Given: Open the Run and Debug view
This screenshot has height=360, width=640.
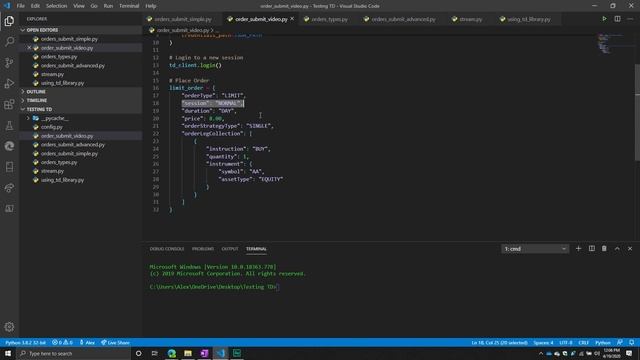Looking at the screenshot, I should click(9, 83).
